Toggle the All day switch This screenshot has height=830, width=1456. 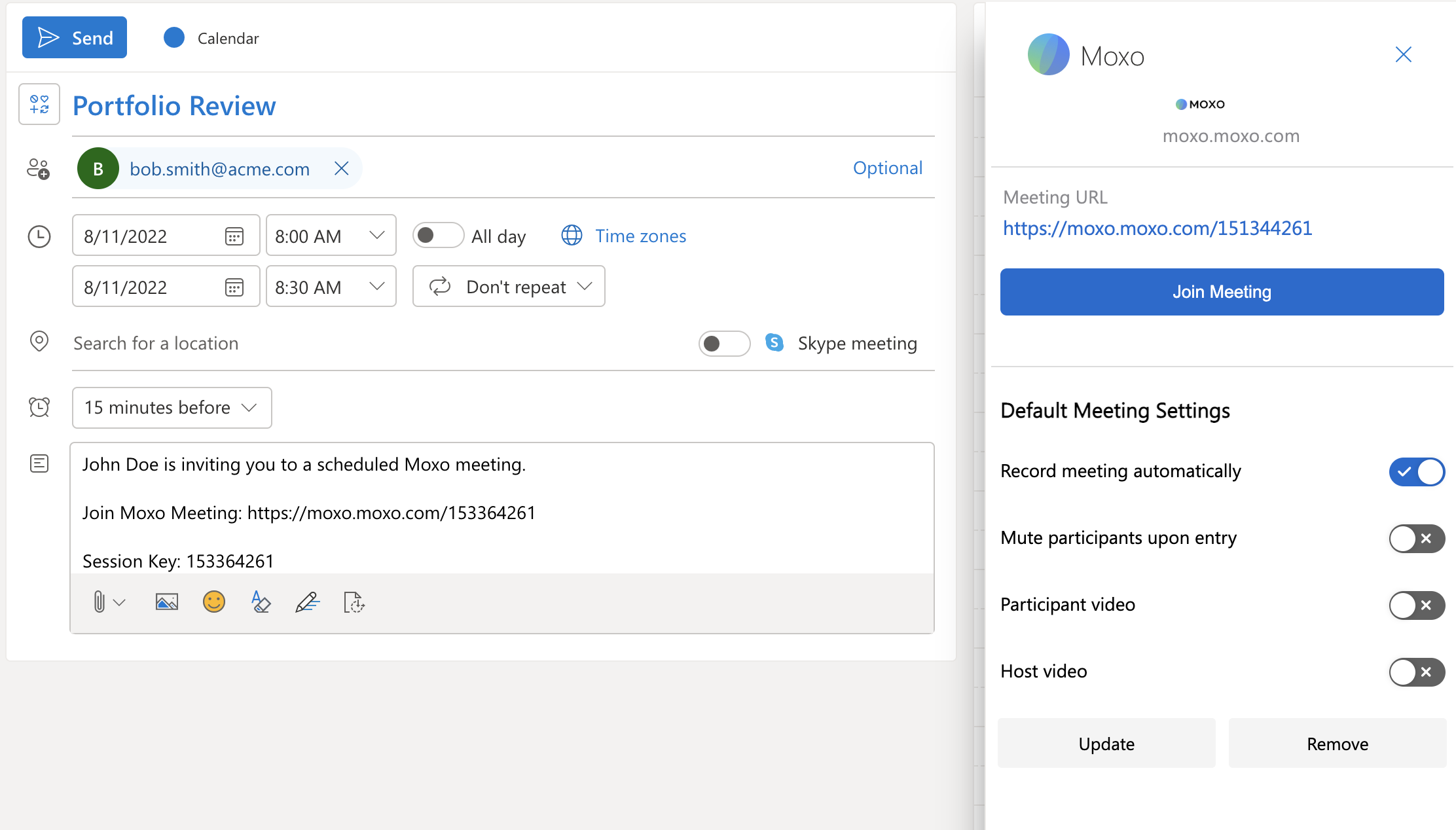tap(438, 235)
